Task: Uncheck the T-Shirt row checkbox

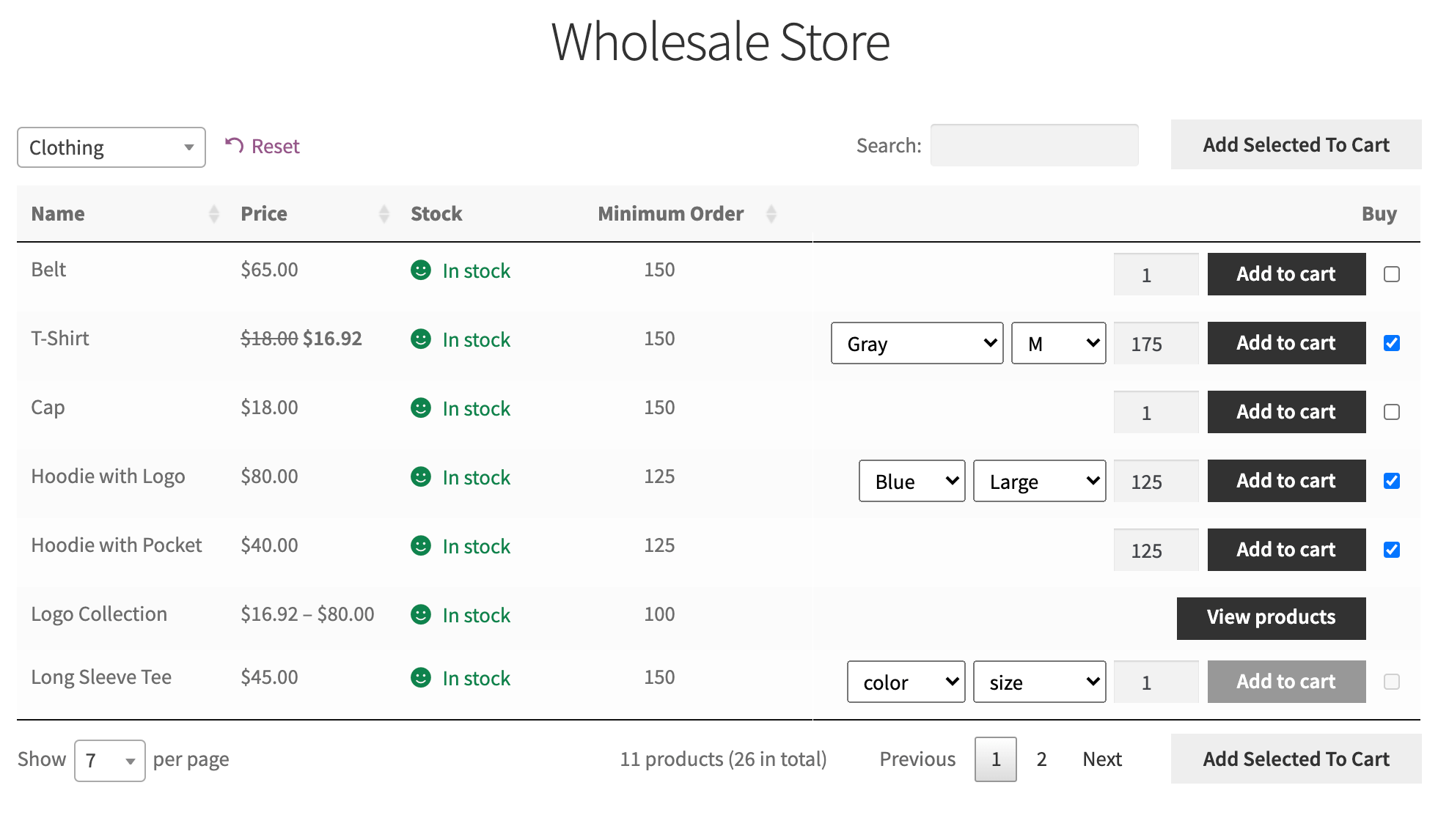Action: (1392, 343)
